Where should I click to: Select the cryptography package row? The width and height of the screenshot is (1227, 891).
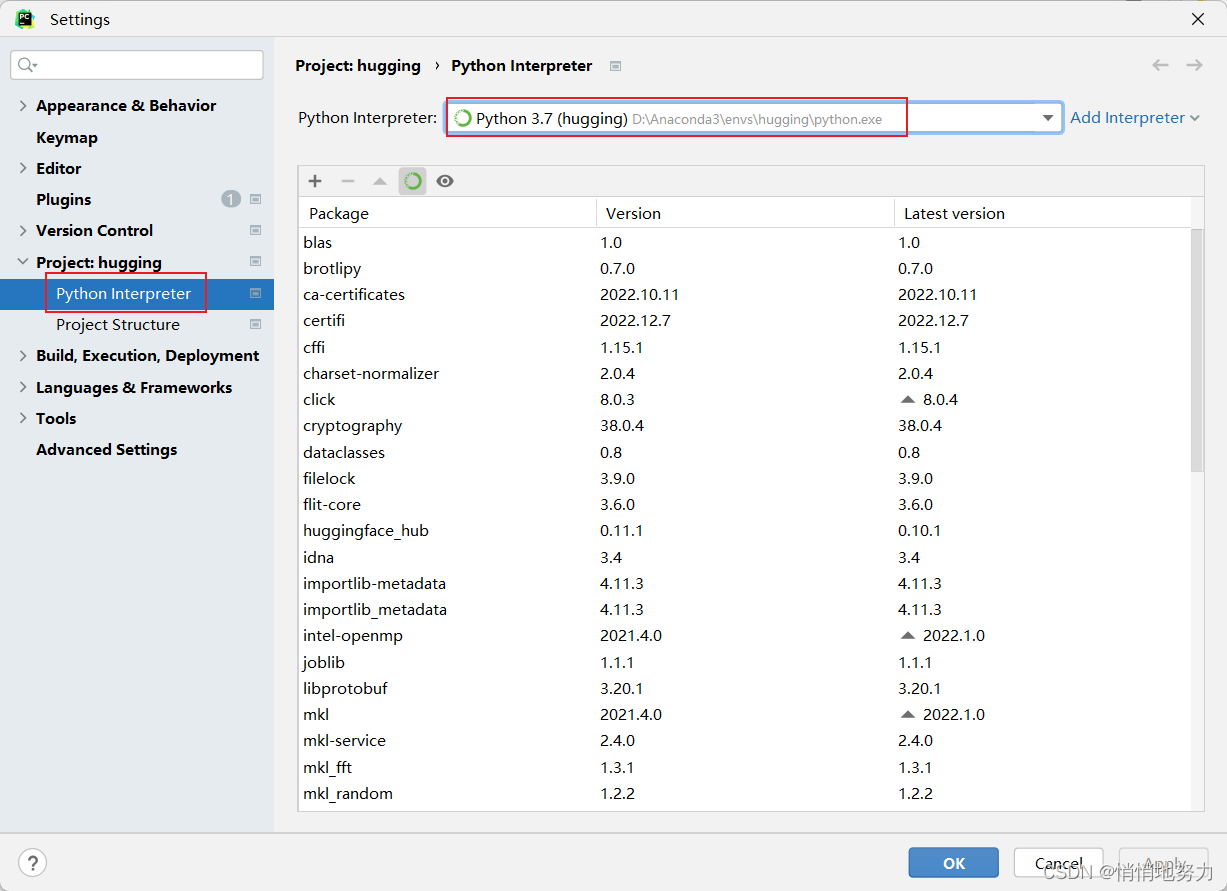(745, 425)
